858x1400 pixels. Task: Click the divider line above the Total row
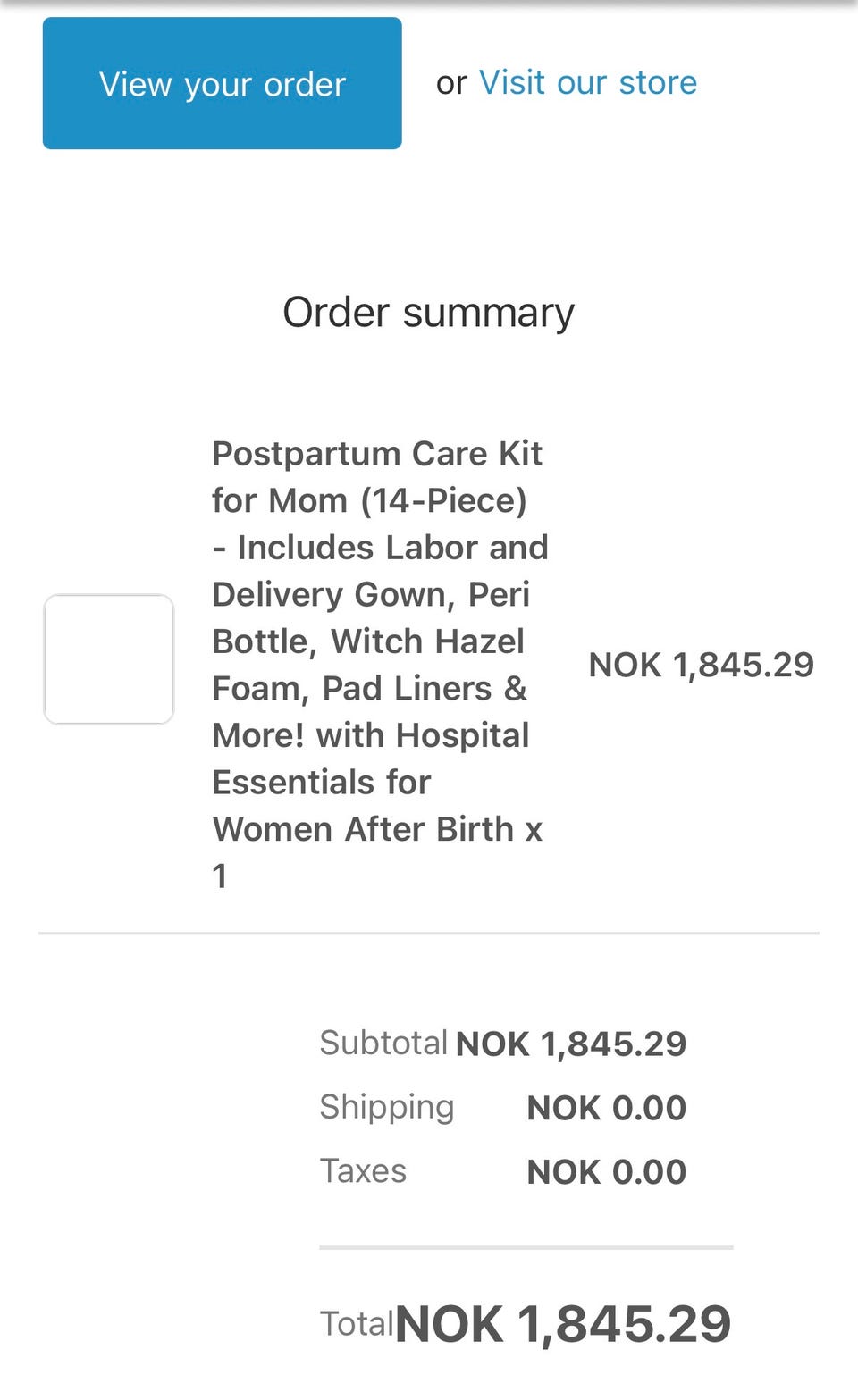coord(526,1247)
